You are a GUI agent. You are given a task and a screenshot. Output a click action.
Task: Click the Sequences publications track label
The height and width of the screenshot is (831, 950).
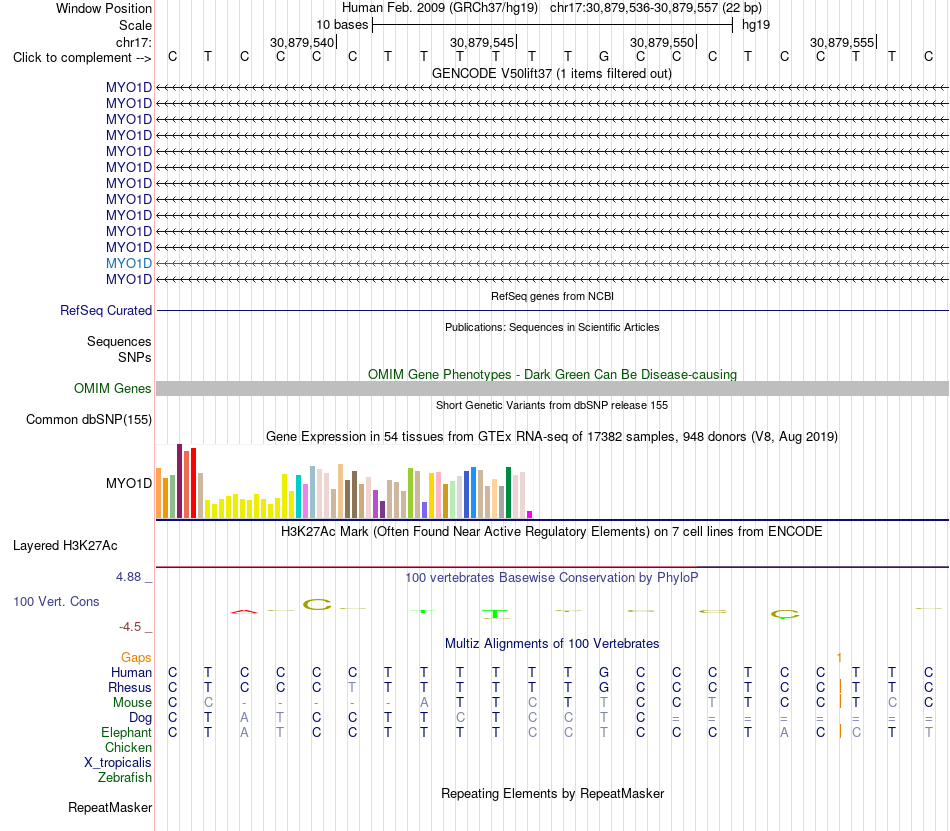click(x=119, y=341)
